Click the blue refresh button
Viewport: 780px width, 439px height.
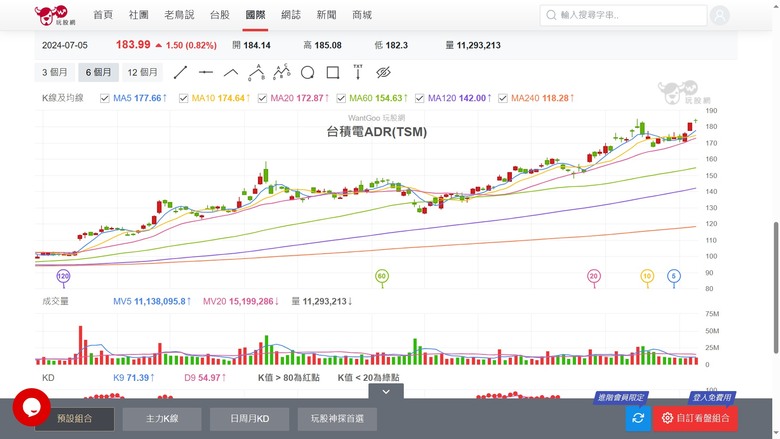[x=638, y=418]
